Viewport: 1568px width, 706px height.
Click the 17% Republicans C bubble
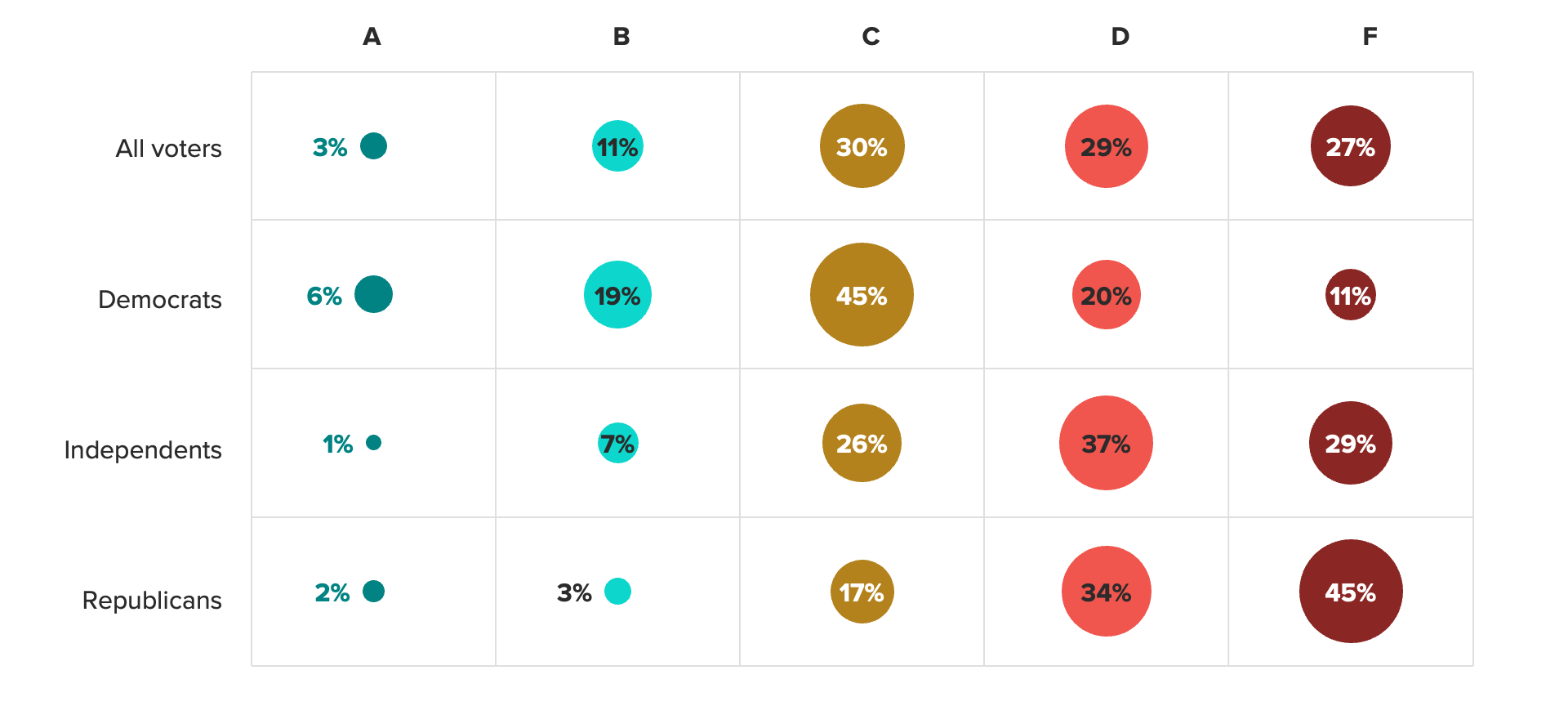862,592
